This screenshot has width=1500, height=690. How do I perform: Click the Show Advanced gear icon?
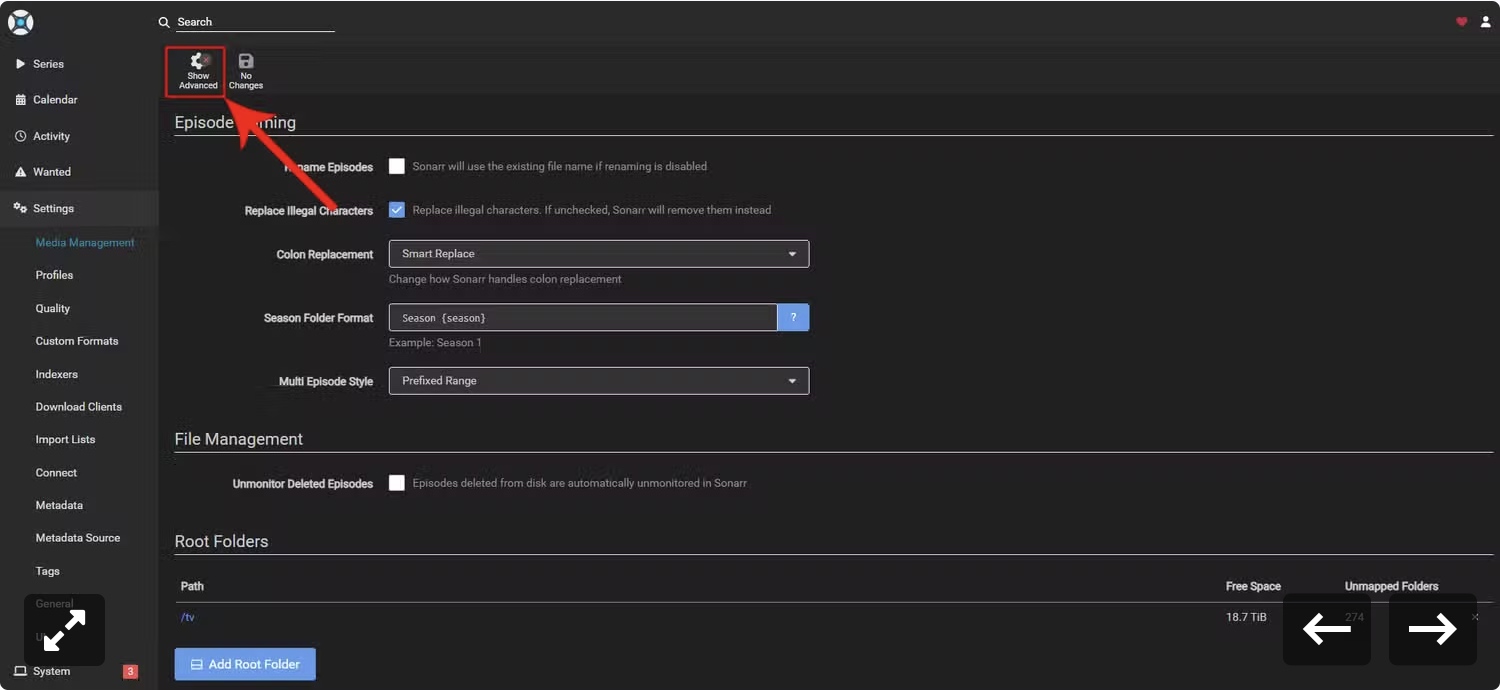(x=198, y=61)
